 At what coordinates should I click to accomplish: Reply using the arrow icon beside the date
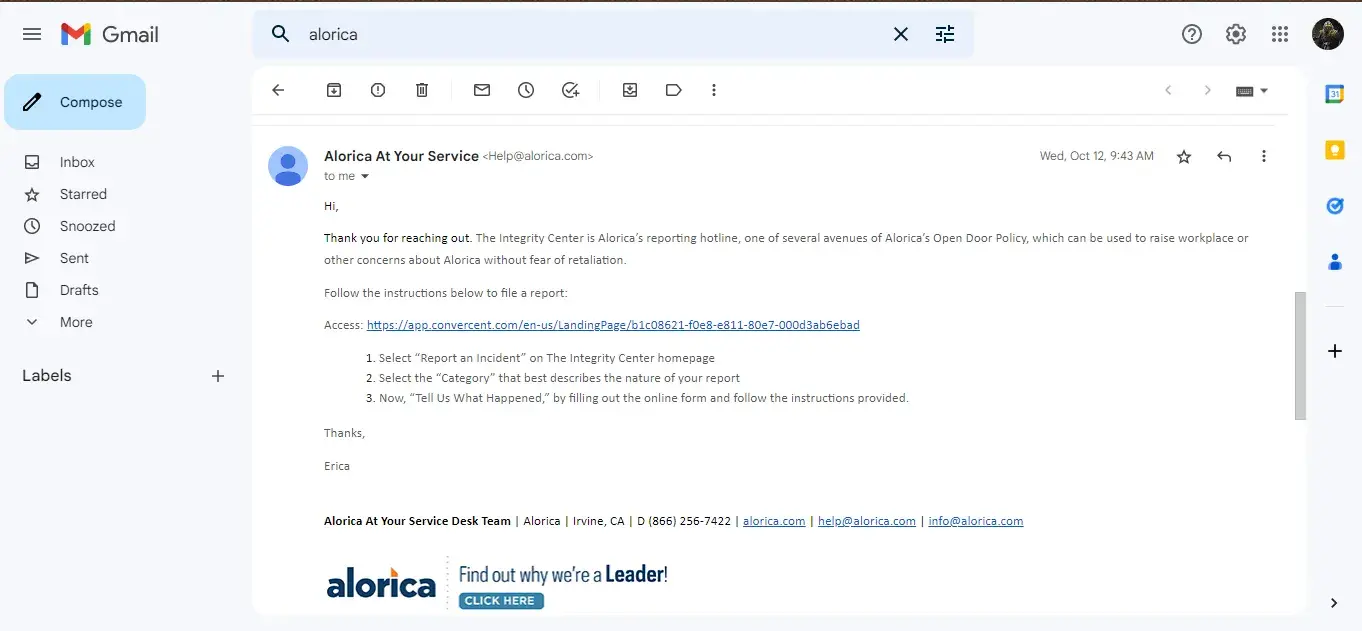pyautogui.click(x=1224, y=156)
